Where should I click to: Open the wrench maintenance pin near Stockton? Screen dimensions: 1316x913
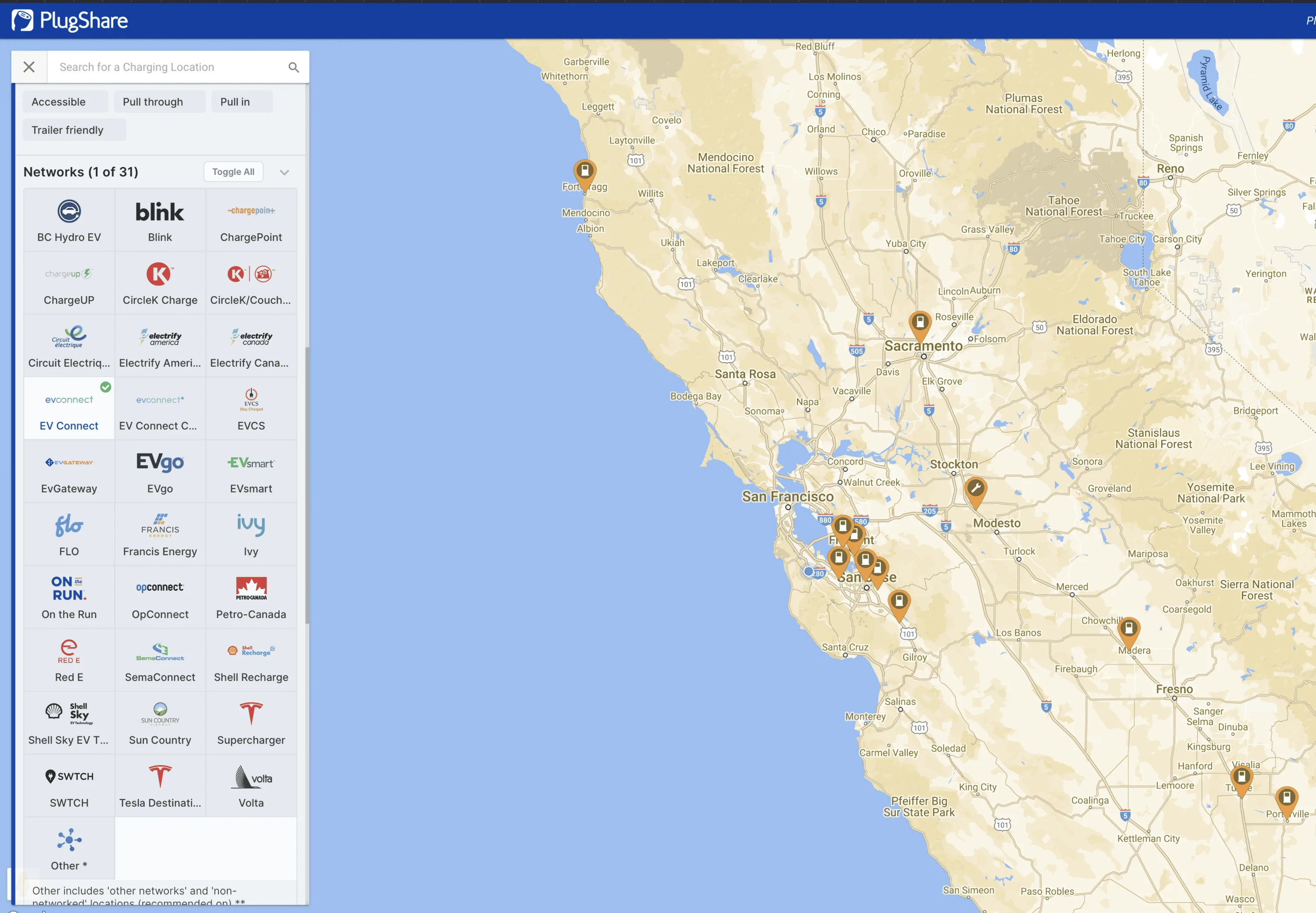(x=976, y=492)
